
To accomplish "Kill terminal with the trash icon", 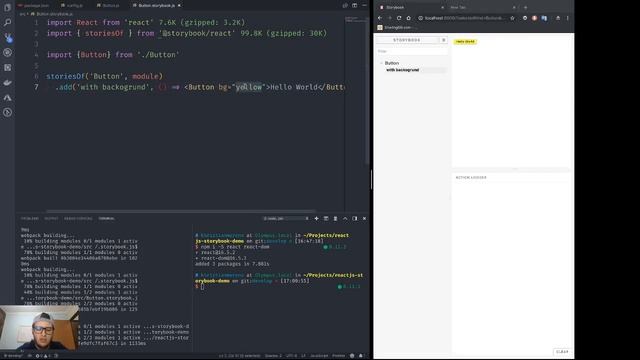I will tap(336, 219).
